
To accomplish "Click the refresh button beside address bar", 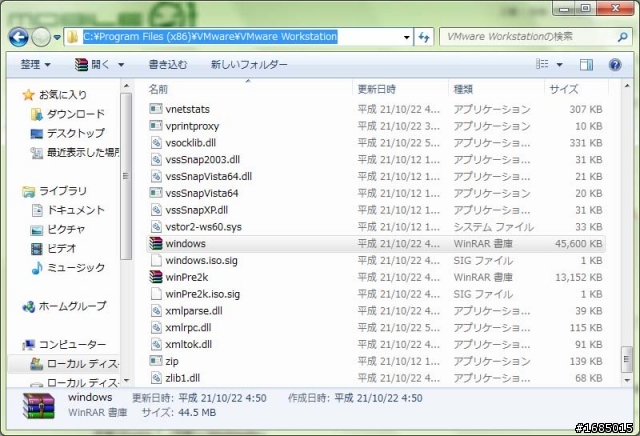I will click(424, 37).
